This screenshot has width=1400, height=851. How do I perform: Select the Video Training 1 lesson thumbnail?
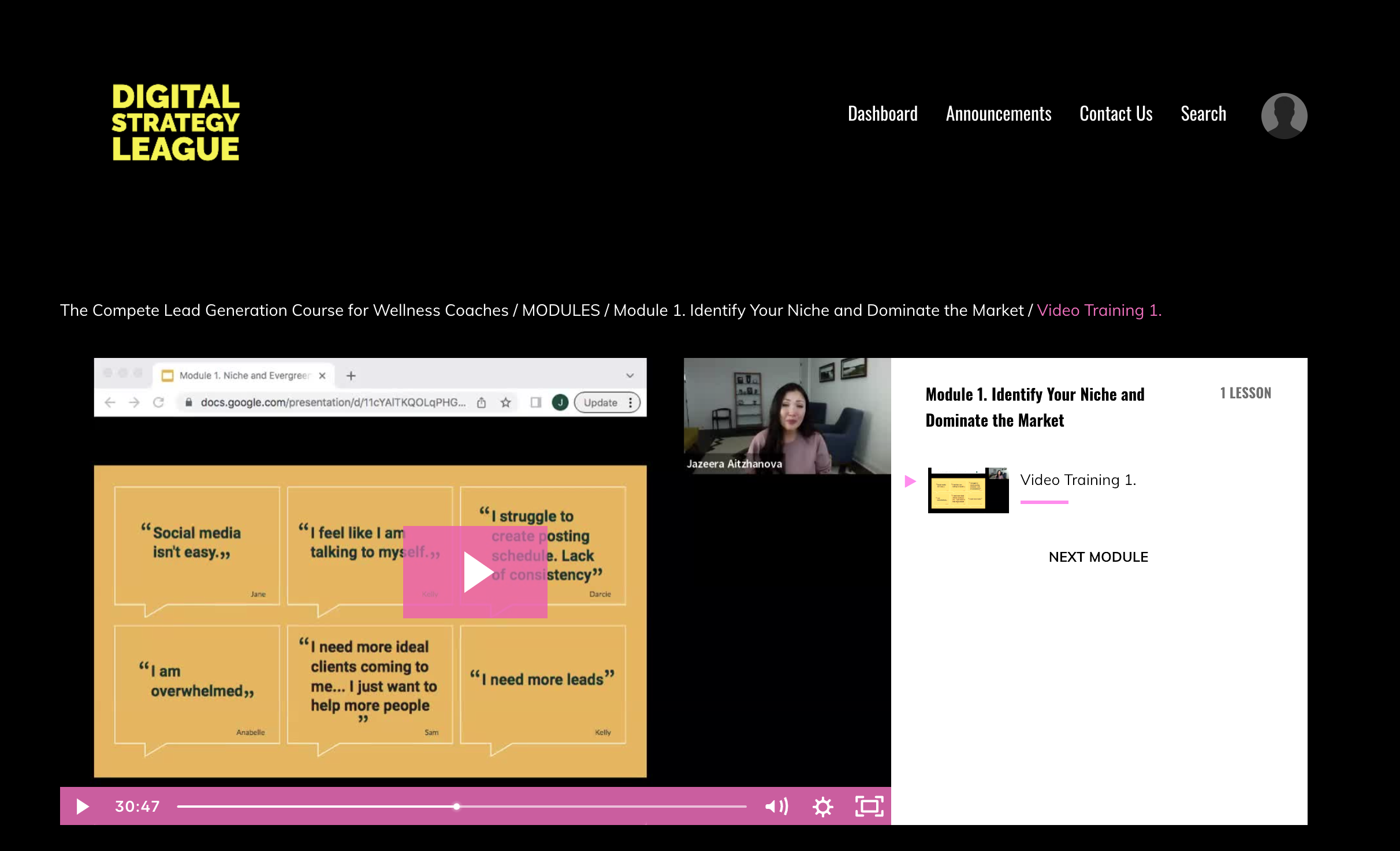tap(968, 490)
